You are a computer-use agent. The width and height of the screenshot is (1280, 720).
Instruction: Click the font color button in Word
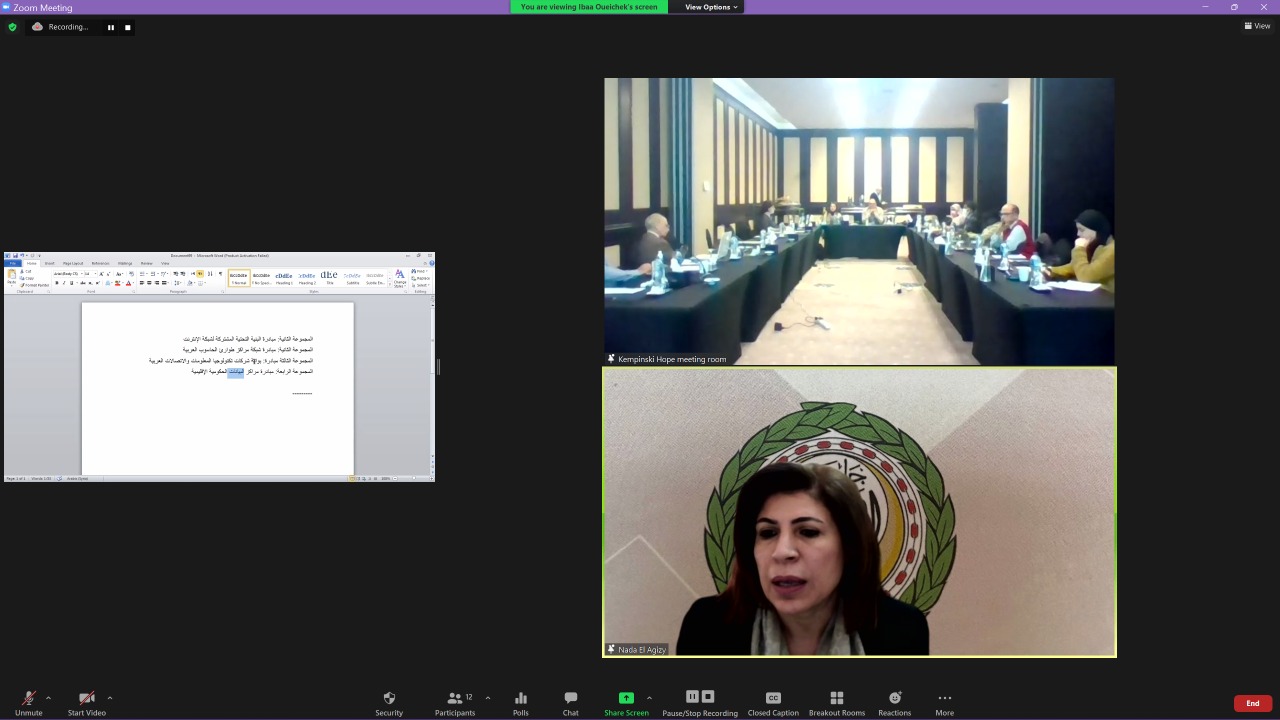coord(129,283)
